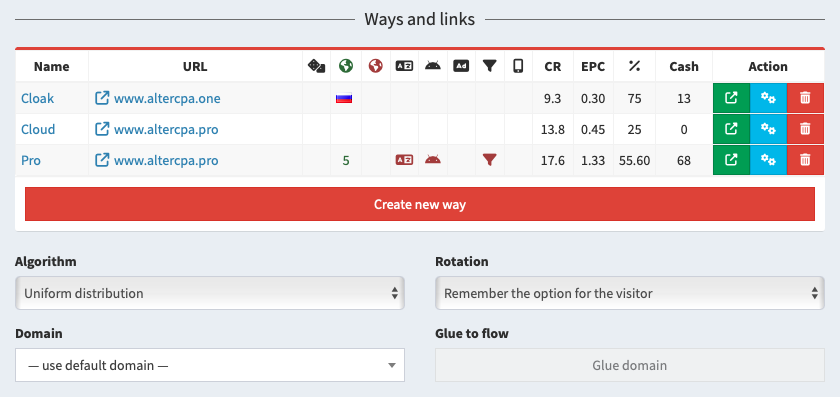Click the green globe column header
The height and width of the screenshot is (397, 840).
pyautogui.click(x=346, y=66)
